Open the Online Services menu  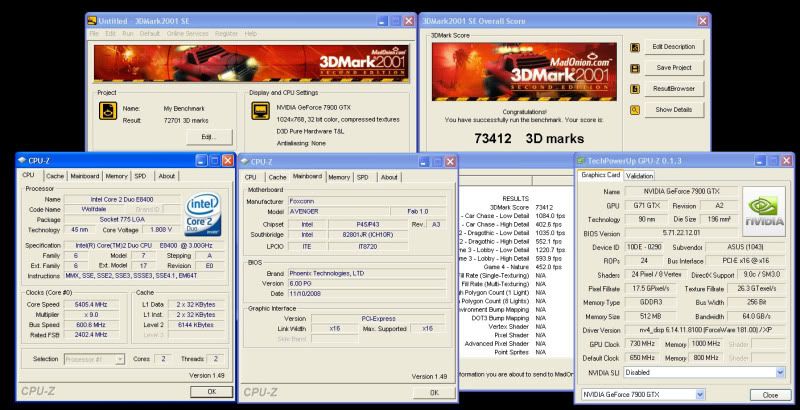[x=188, y=34]
